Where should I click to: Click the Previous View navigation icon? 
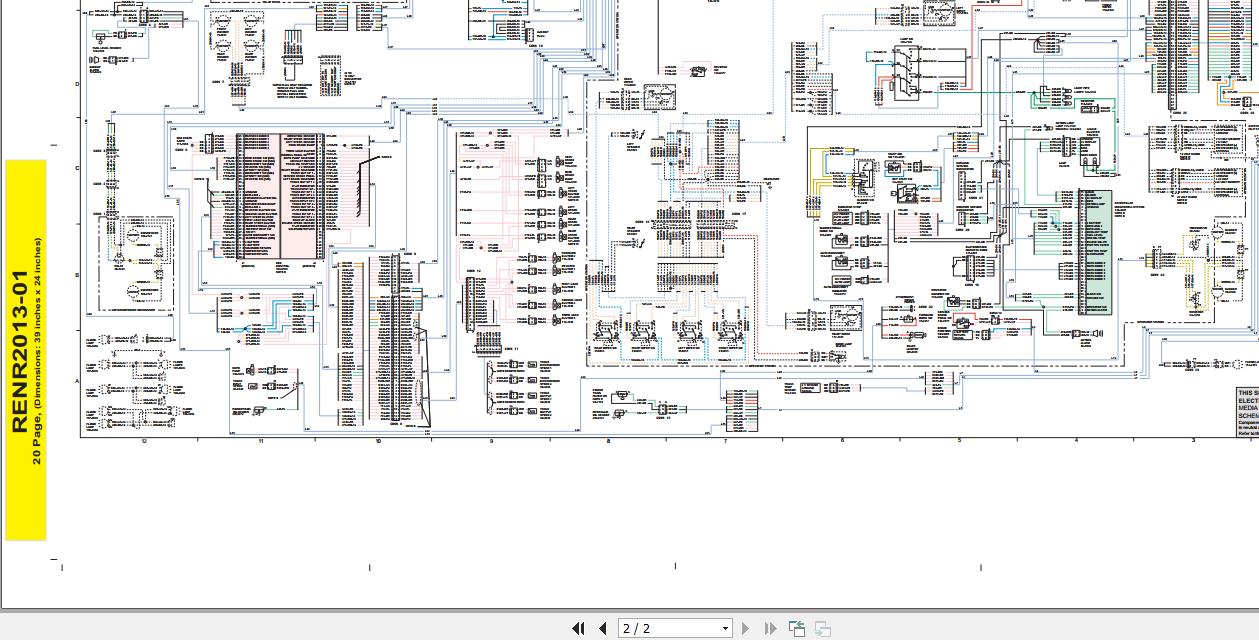(x=797, y=628)
